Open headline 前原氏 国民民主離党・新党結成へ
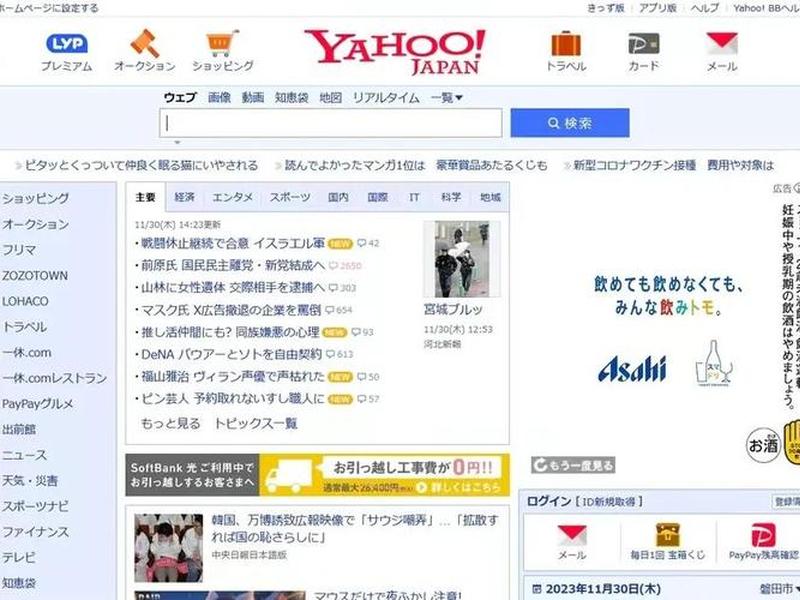 point(233,265)
